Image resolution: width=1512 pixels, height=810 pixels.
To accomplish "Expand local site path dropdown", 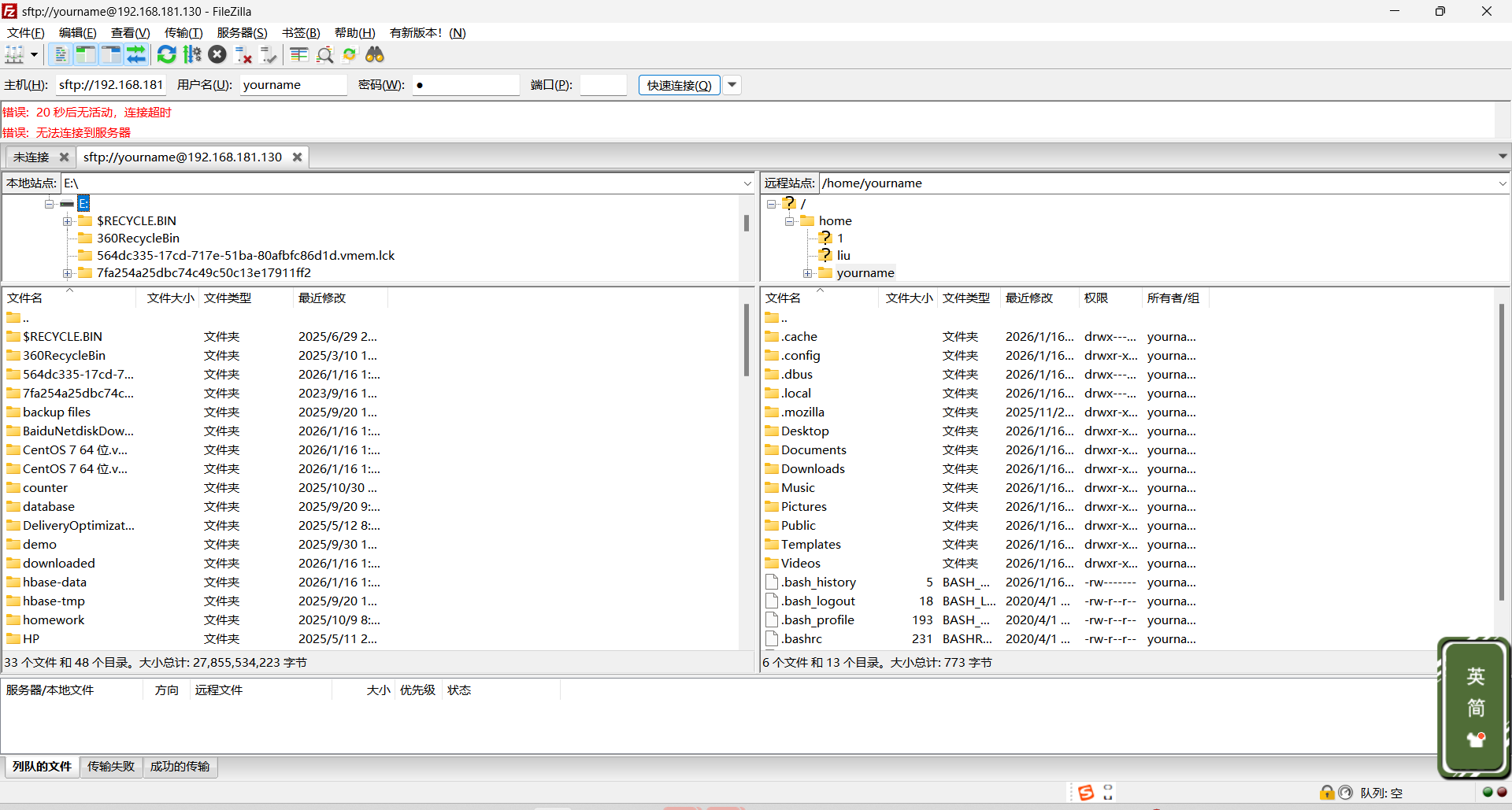I will point(747,183).
